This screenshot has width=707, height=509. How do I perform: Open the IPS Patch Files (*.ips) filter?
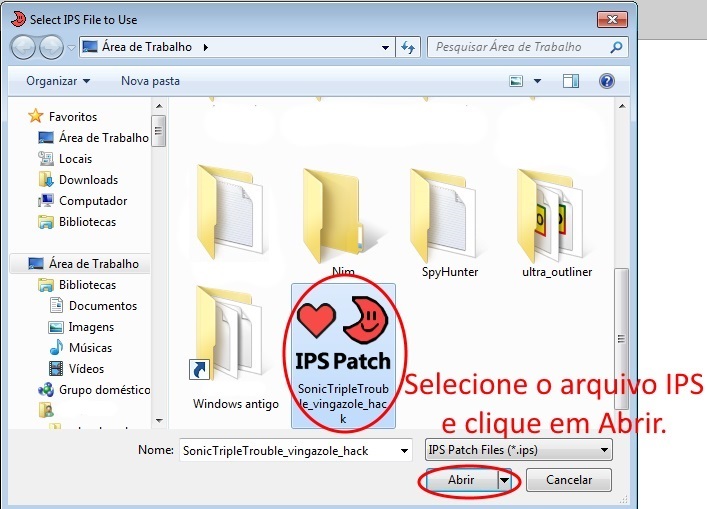pos(519,450)
